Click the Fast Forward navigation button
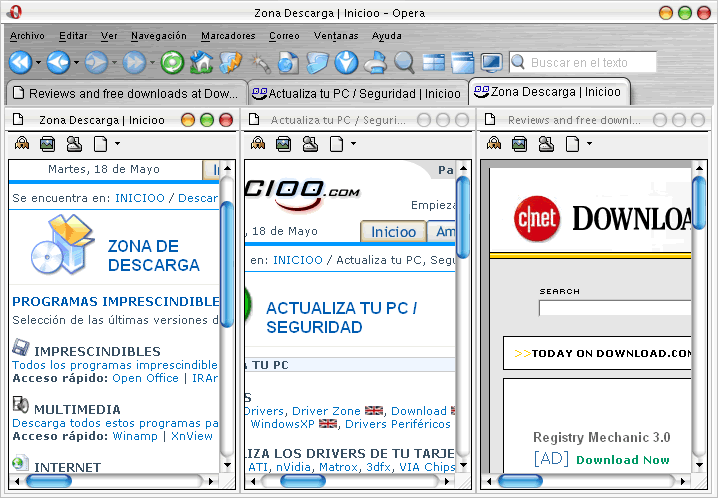This screenshot has height=498, width=718. click(134, 62)
